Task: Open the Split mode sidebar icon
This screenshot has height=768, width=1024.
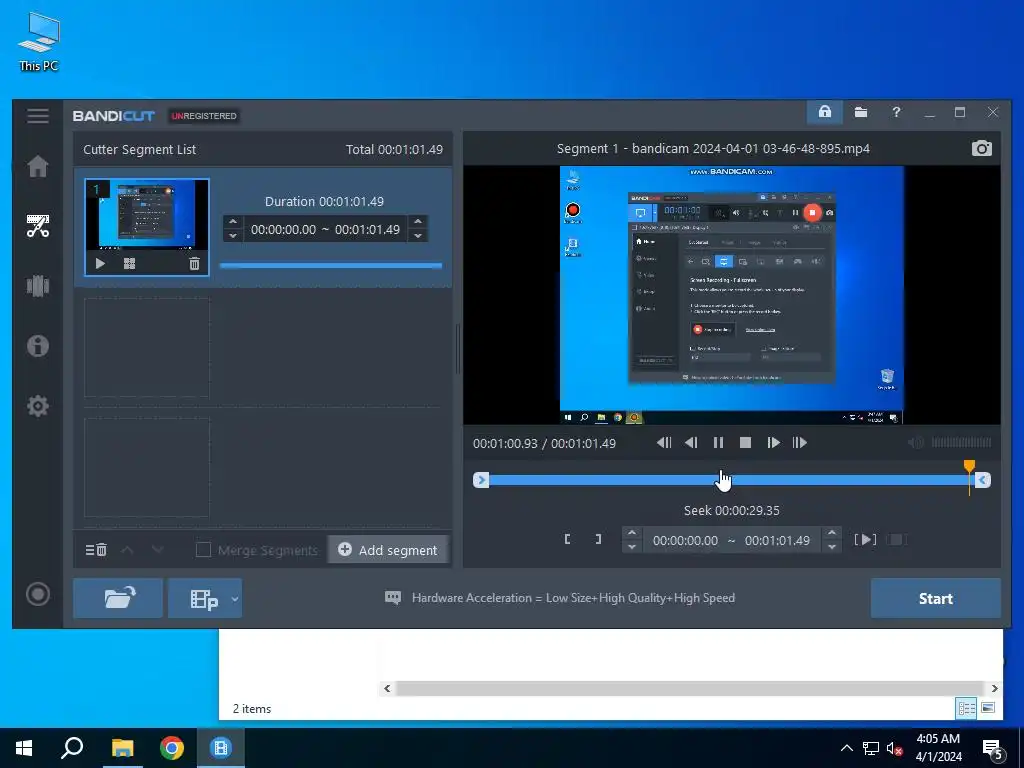Action: click(38, 285)
